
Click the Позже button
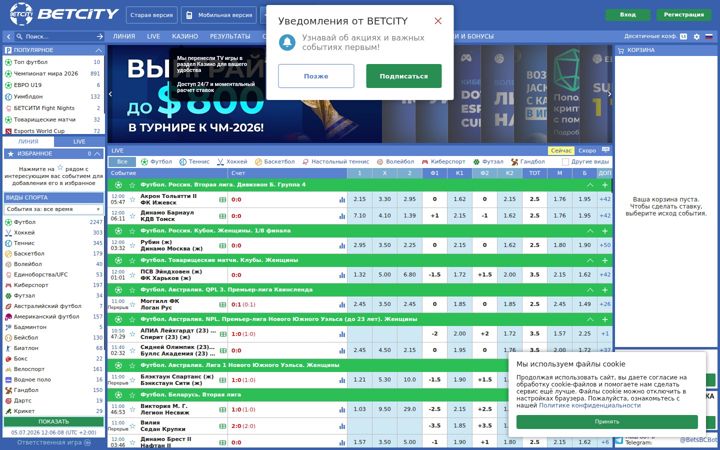click(x=316, y=76)
